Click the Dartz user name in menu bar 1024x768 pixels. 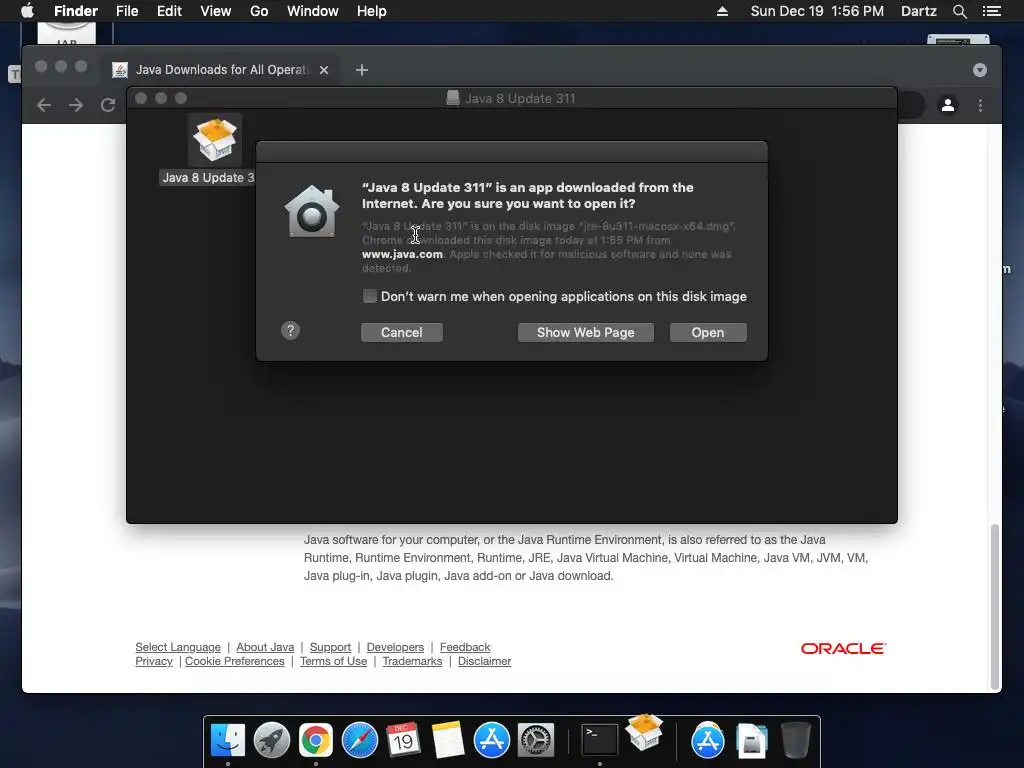click(x=918, y=11)
